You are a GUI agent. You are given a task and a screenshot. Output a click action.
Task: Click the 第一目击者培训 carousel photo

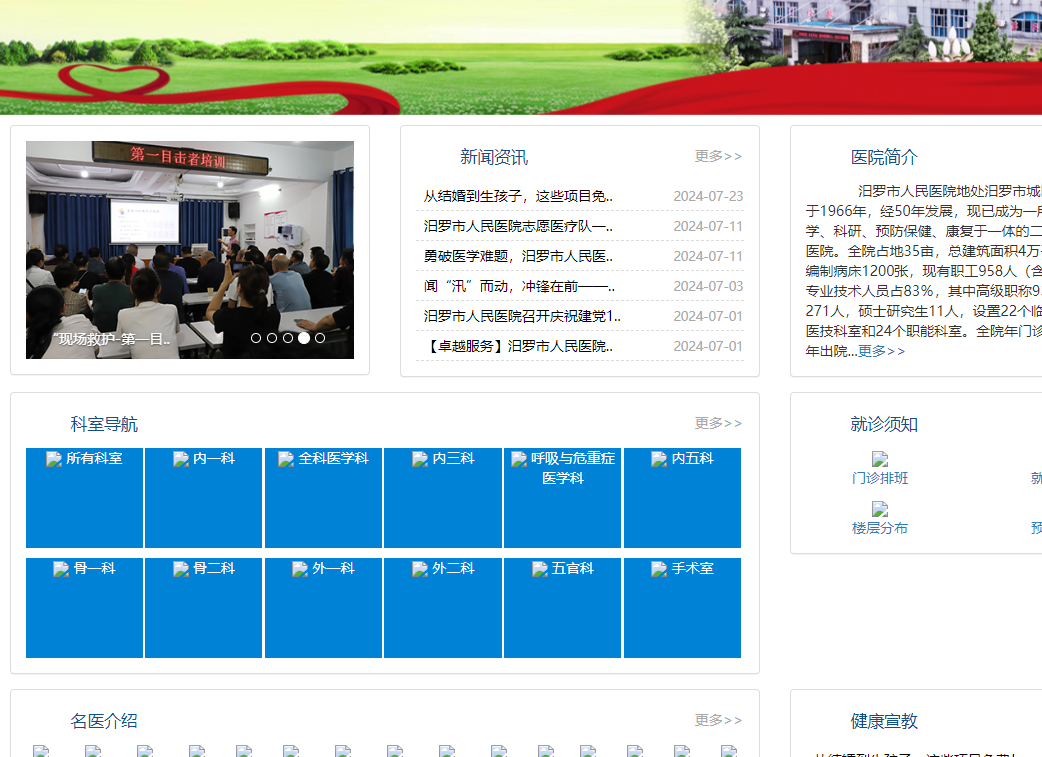tap(190, 250)
